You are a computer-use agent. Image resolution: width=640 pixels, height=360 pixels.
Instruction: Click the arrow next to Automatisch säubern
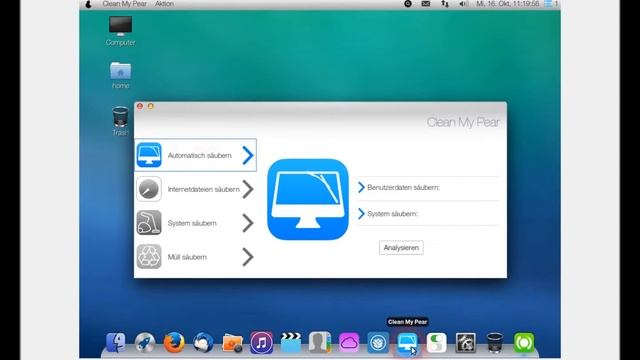pos(248,155)
